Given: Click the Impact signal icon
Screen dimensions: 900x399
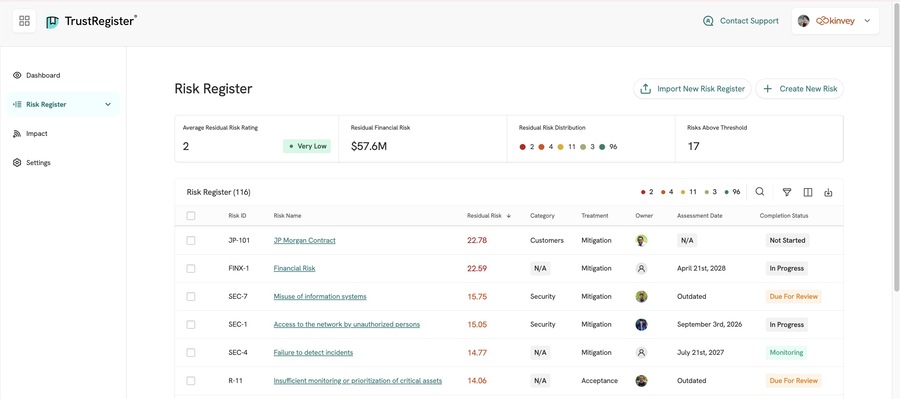Looking at the screenshot, I should point(17,134).
